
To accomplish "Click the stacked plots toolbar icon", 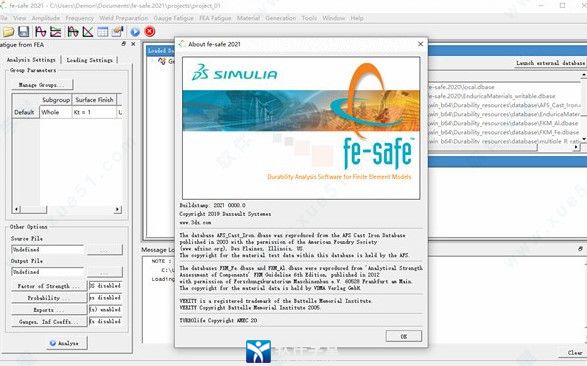I will (x=56, y=32).
